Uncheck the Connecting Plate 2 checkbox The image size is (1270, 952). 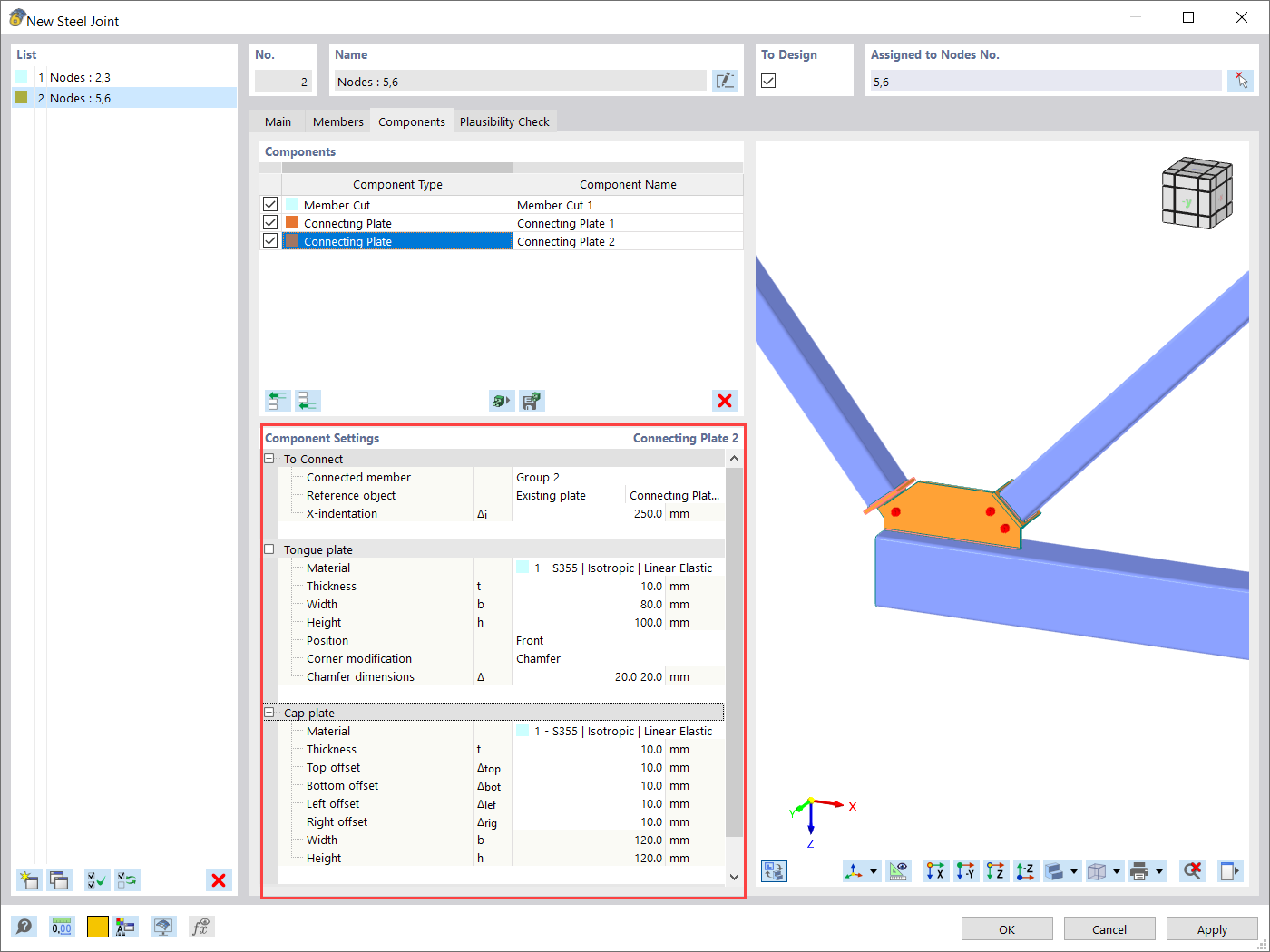(270, 241)
